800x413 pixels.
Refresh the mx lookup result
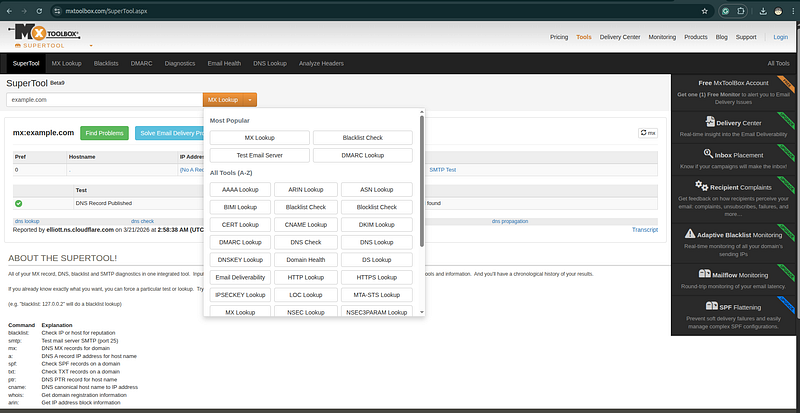[x=648, y=133]
